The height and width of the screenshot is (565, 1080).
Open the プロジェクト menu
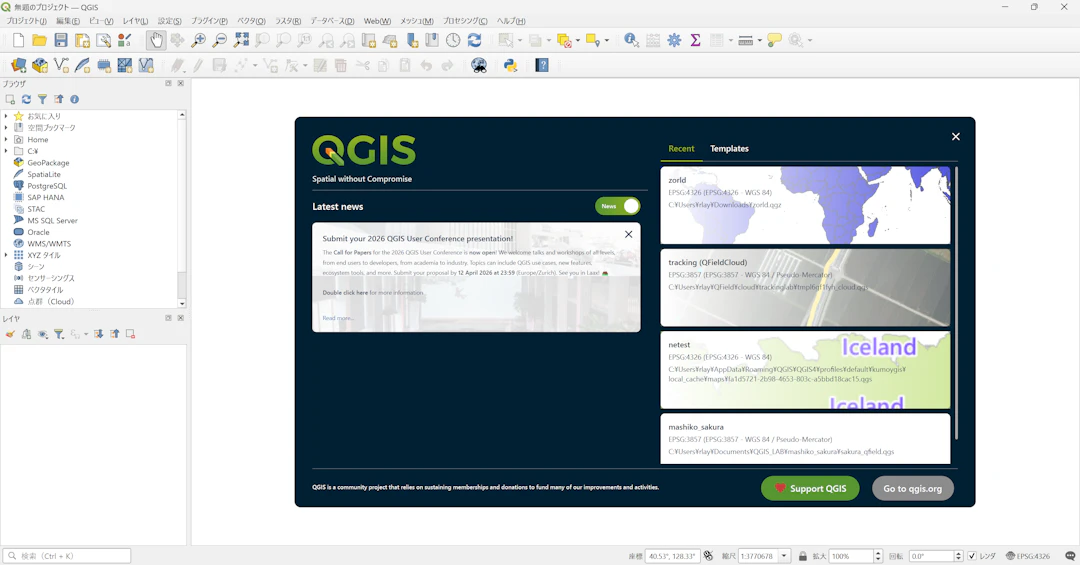pos(26,21)
